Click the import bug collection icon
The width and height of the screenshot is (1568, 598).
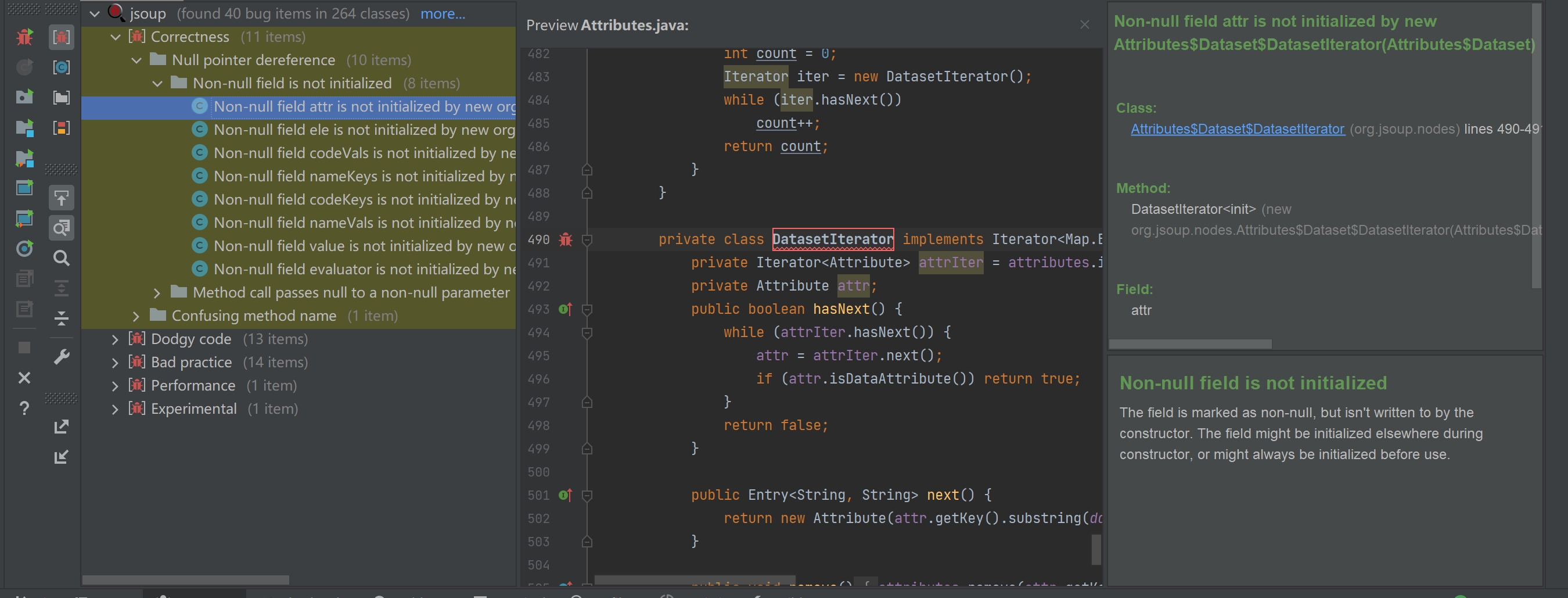(62, 457)
